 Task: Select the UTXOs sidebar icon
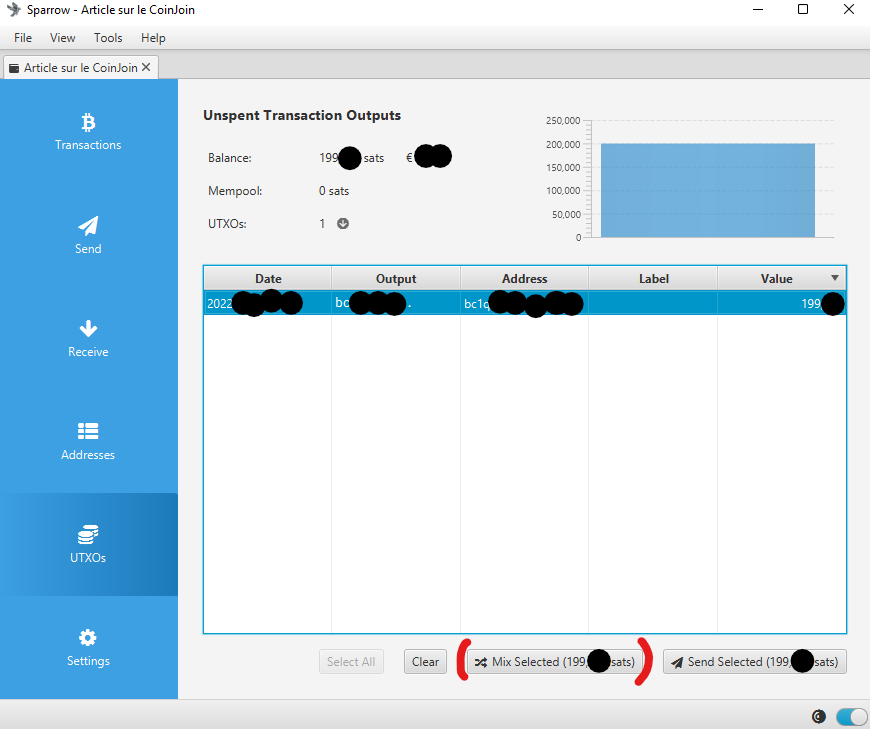tap(88, 535)
